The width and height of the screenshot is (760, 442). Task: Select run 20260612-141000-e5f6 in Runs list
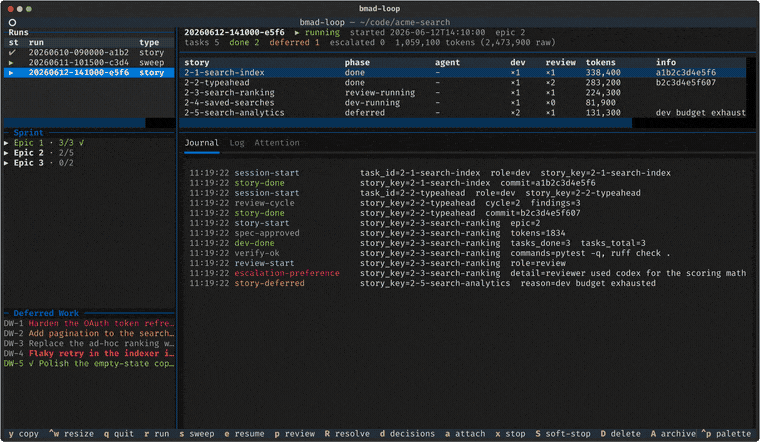[x=89, y=72]
